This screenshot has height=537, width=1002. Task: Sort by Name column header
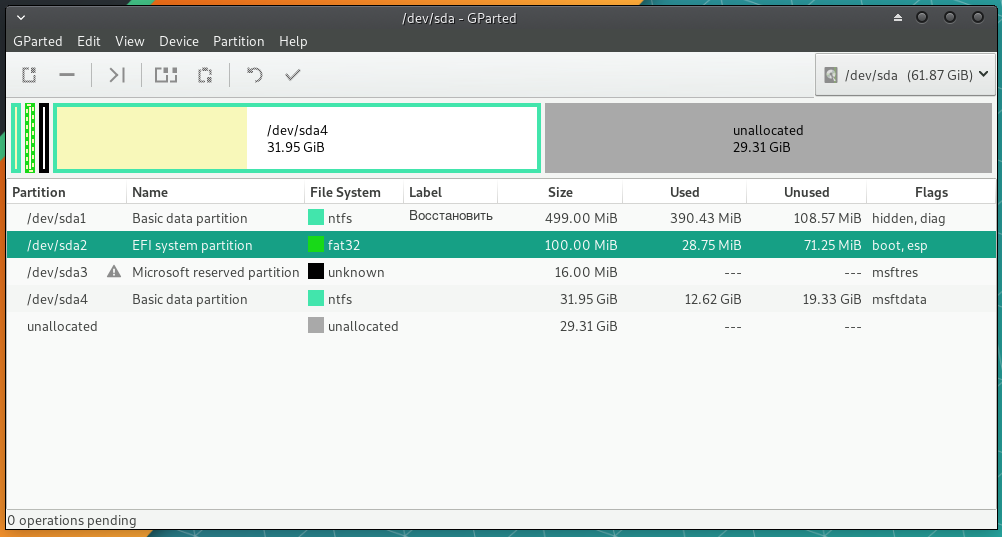tap(215, 192)
